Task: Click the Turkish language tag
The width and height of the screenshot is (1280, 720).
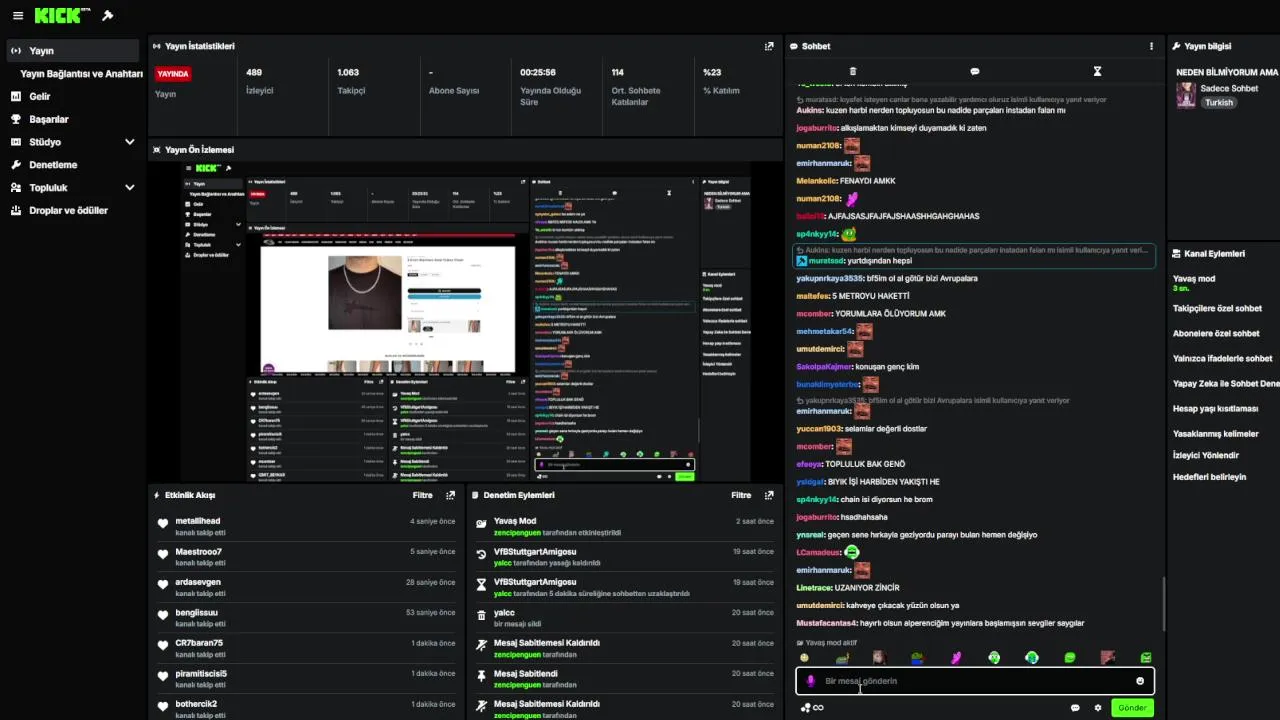Action: [1219, 102]
